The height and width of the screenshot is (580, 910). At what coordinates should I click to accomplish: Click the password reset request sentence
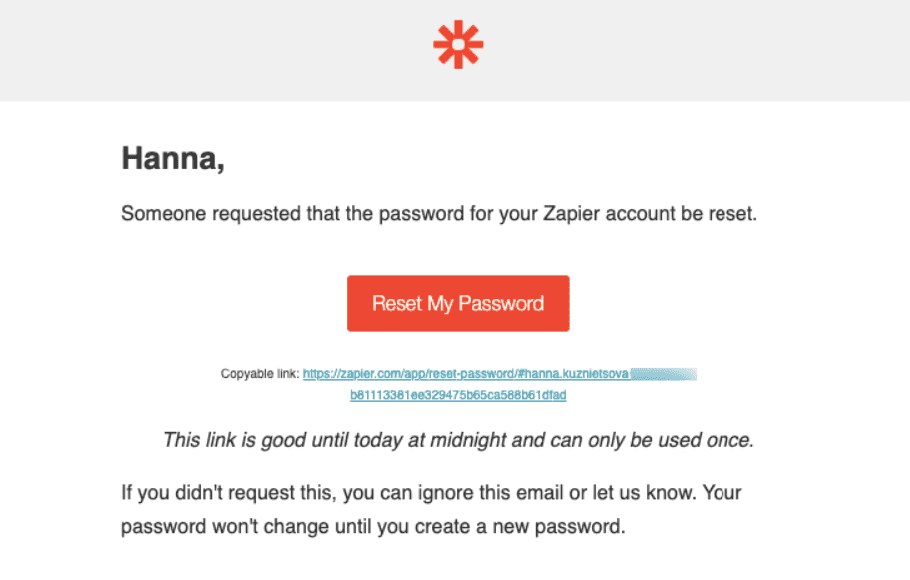(438, 213)
